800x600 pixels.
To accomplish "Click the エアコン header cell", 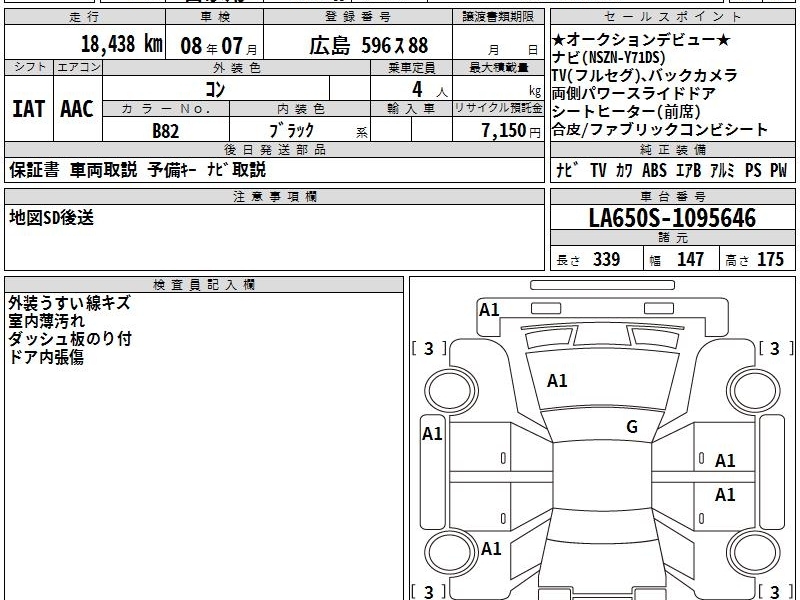I will click(x=78, y=67).
